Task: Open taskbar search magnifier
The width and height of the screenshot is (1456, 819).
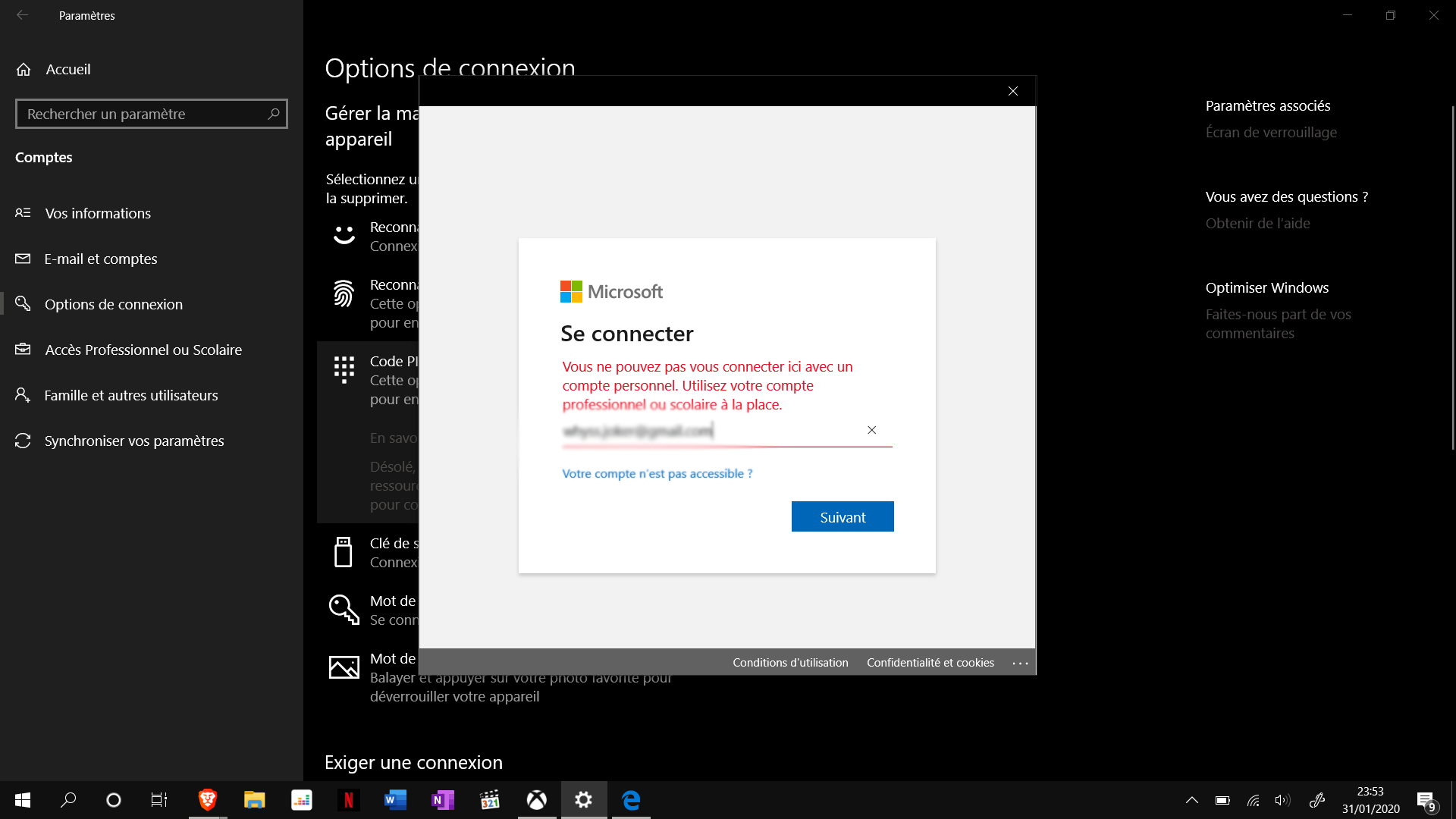Action: (68, 800)
